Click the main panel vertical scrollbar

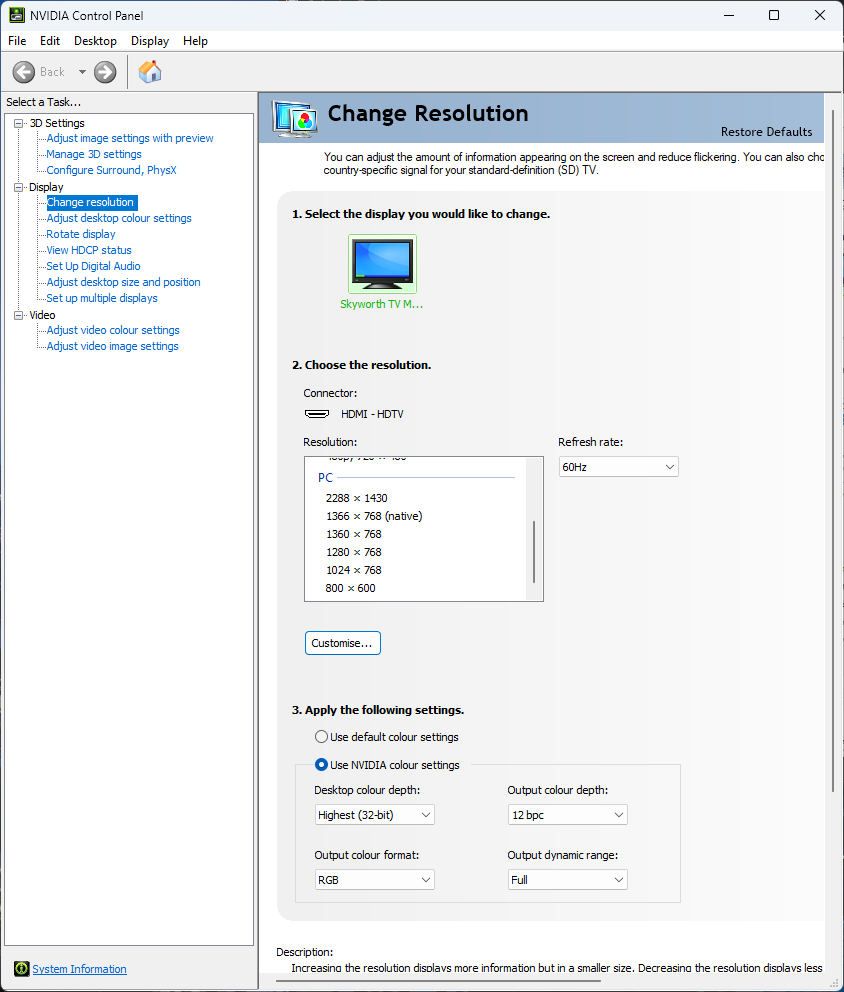coord(833,451)
